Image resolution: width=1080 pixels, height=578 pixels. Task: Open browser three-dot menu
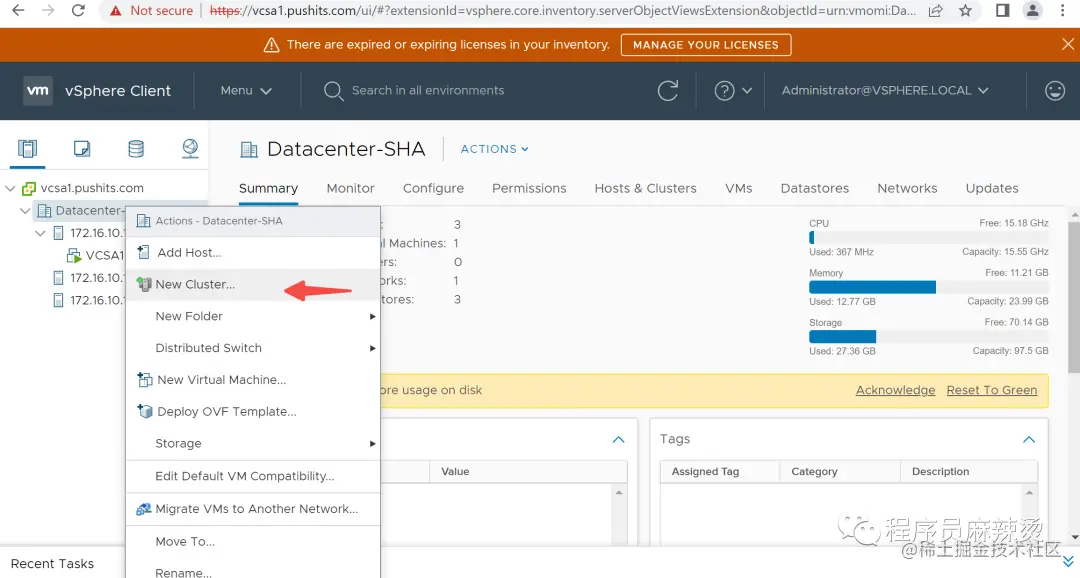[1064, 10]
